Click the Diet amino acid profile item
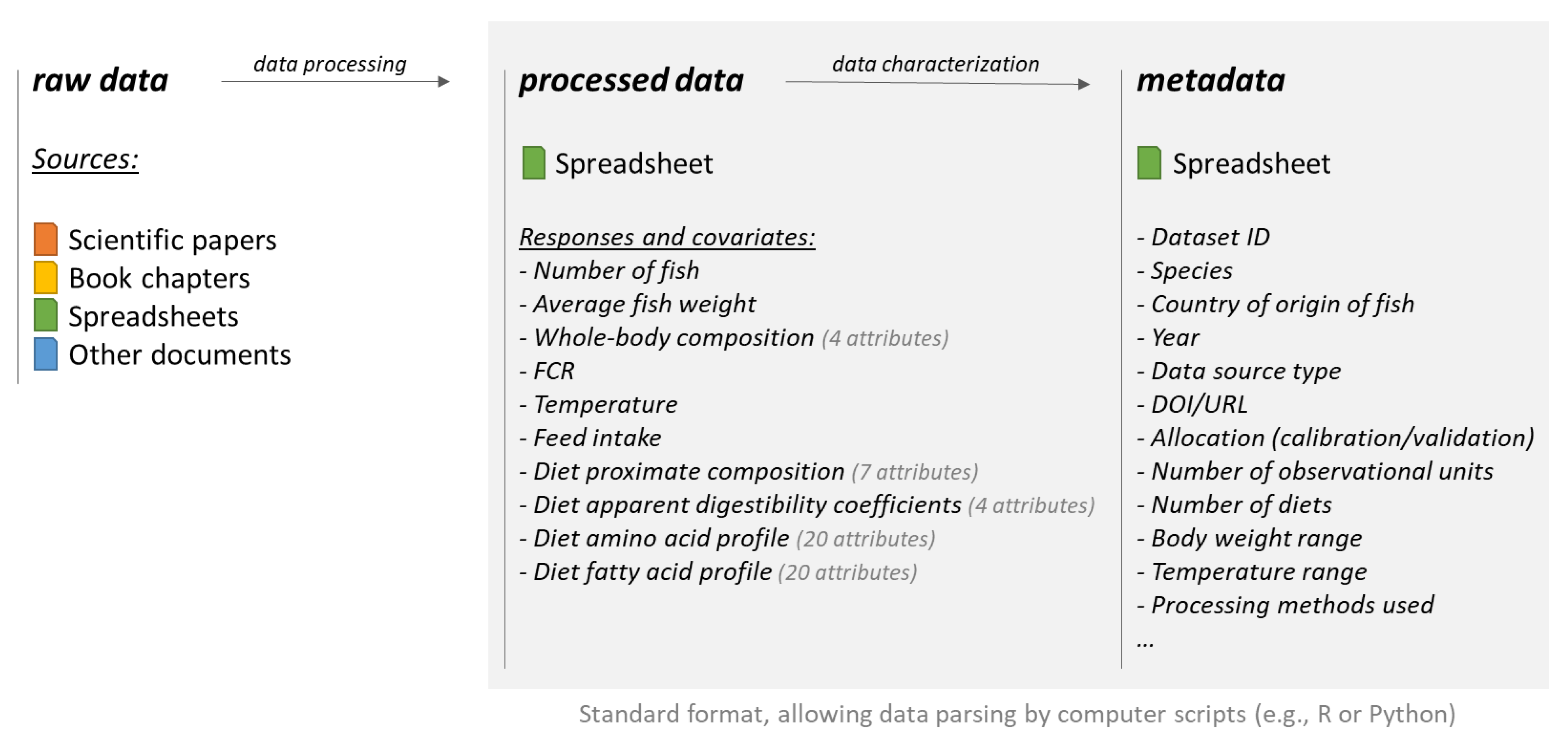Image resolution: width=1568 pixels, height=738 pixels. click(661, 538)
